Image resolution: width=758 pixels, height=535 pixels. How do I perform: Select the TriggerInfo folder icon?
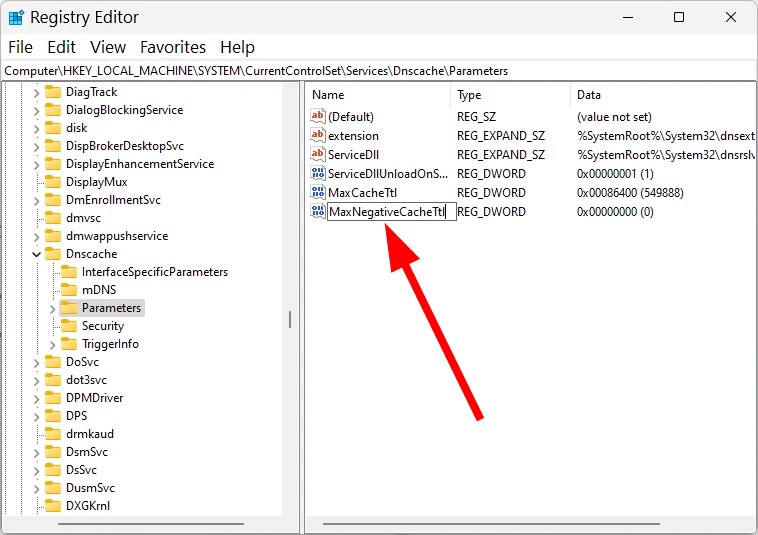click(x=69, y=344)
